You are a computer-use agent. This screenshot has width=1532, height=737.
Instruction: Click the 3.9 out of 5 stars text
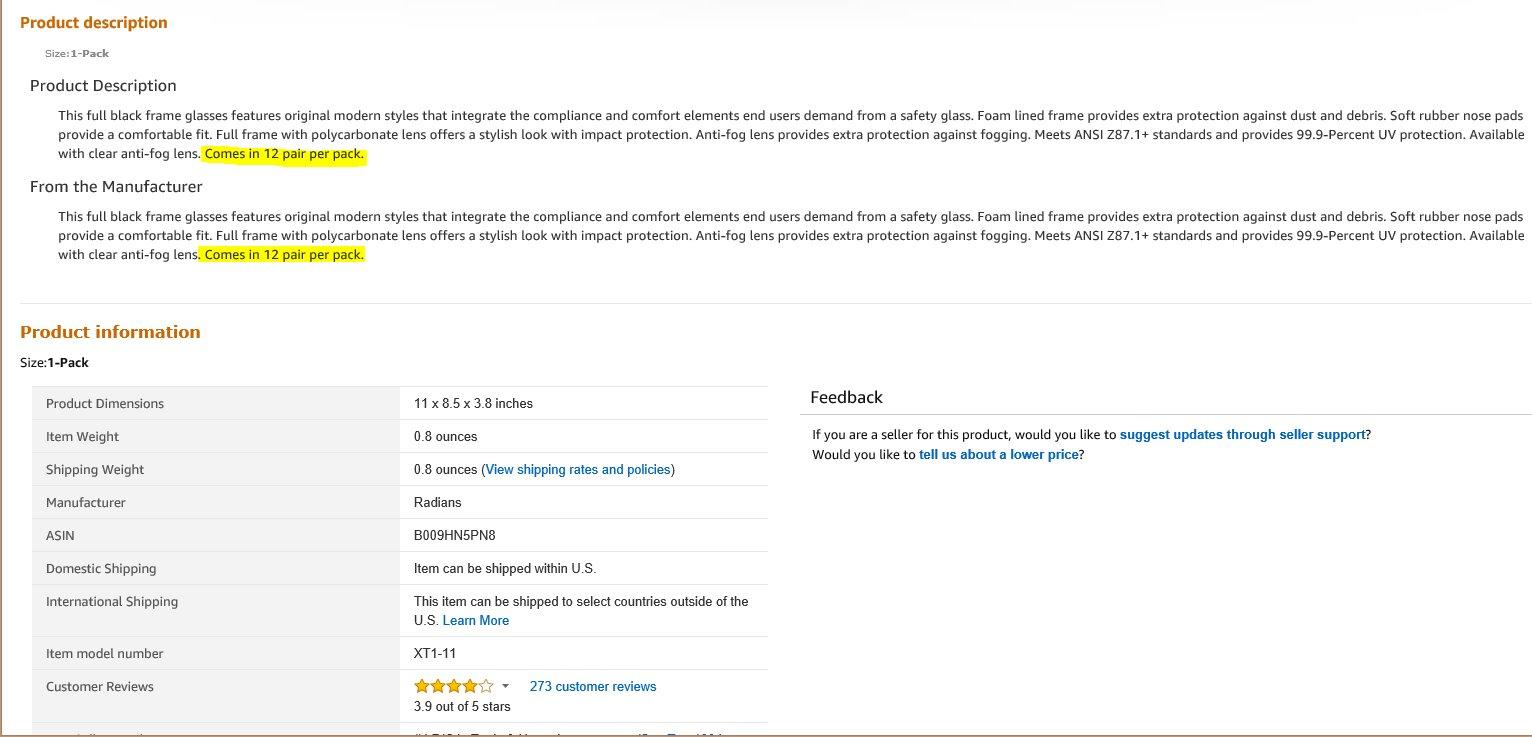(462, 706)
